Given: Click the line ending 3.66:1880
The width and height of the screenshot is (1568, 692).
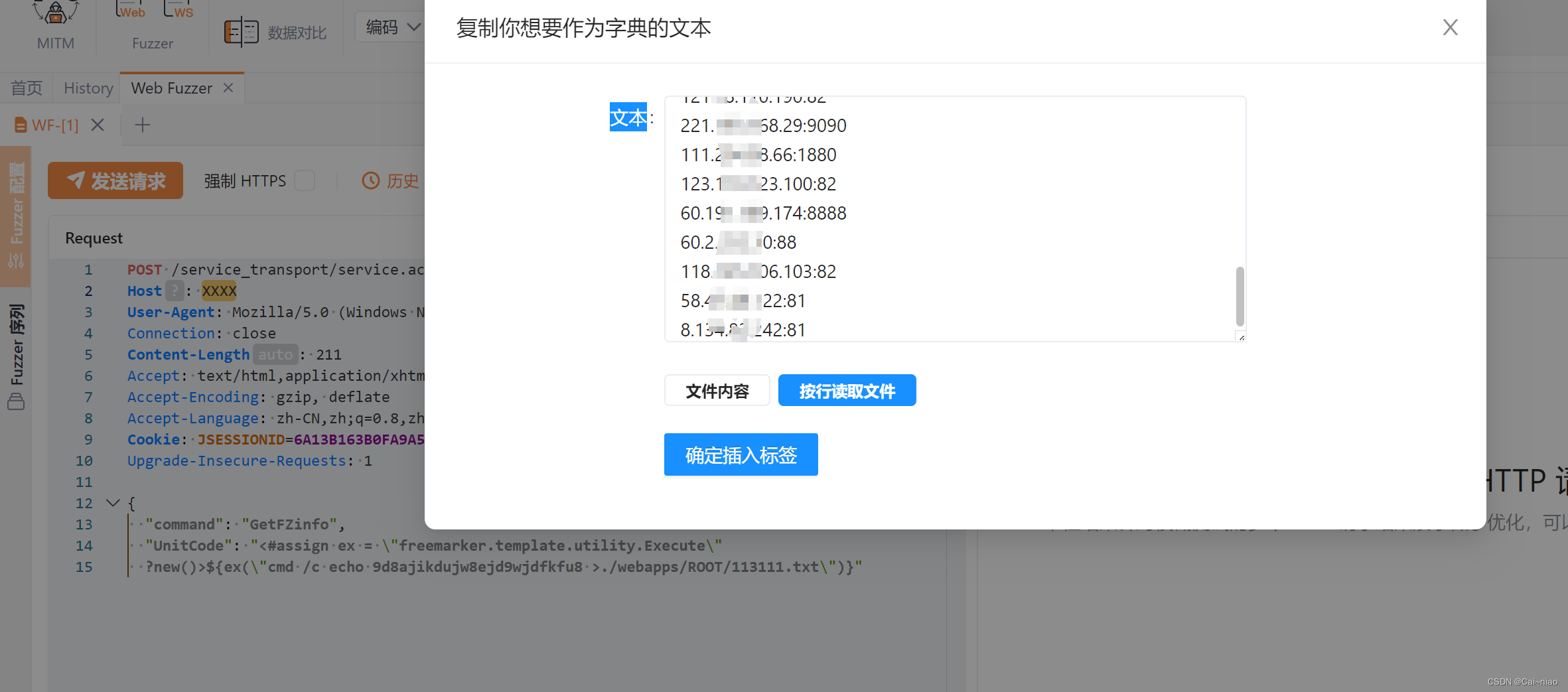Looking at the screenshot, I should pos(758,155).
